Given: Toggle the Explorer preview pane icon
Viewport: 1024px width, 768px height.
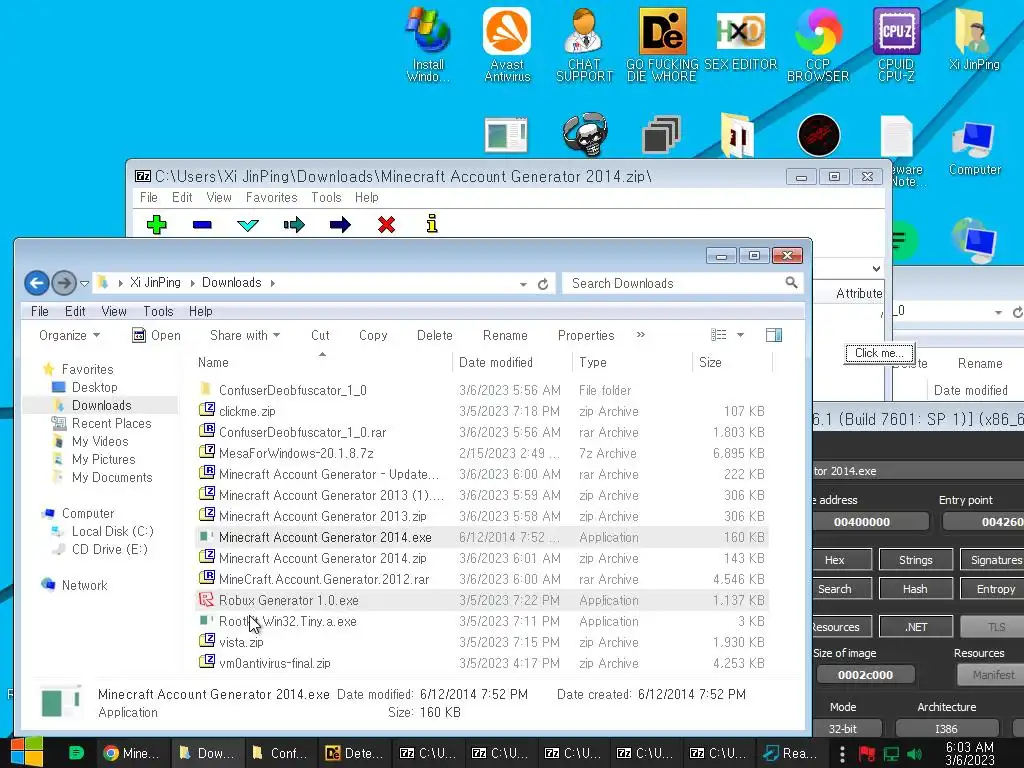Looking at the screenshot, I should tap(774, 335).
